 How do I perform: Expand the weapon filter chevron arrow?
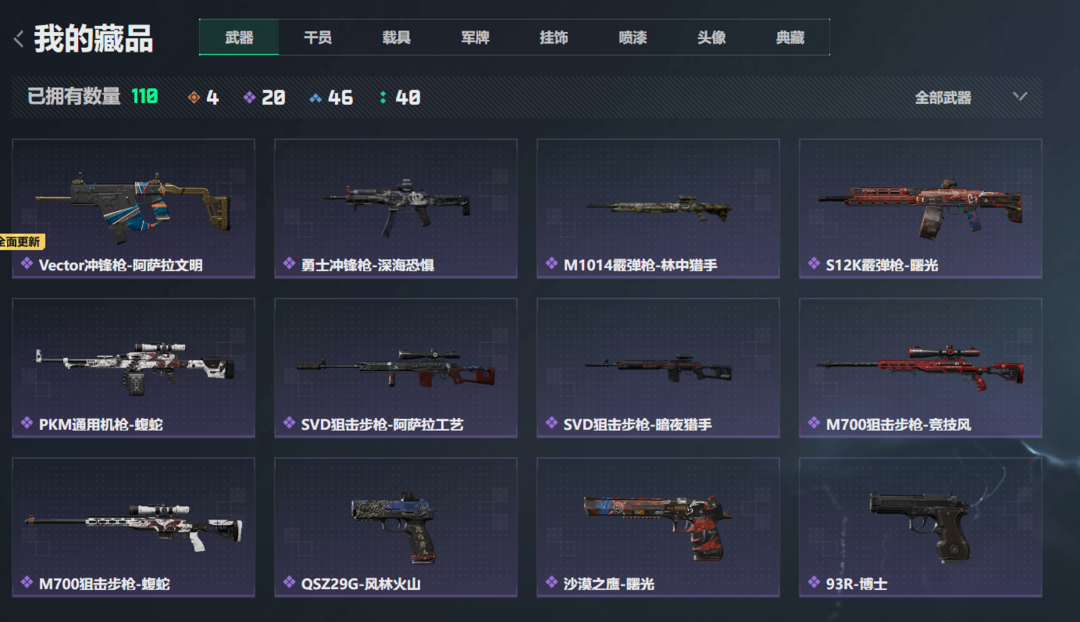click(x=1020, y=97)
